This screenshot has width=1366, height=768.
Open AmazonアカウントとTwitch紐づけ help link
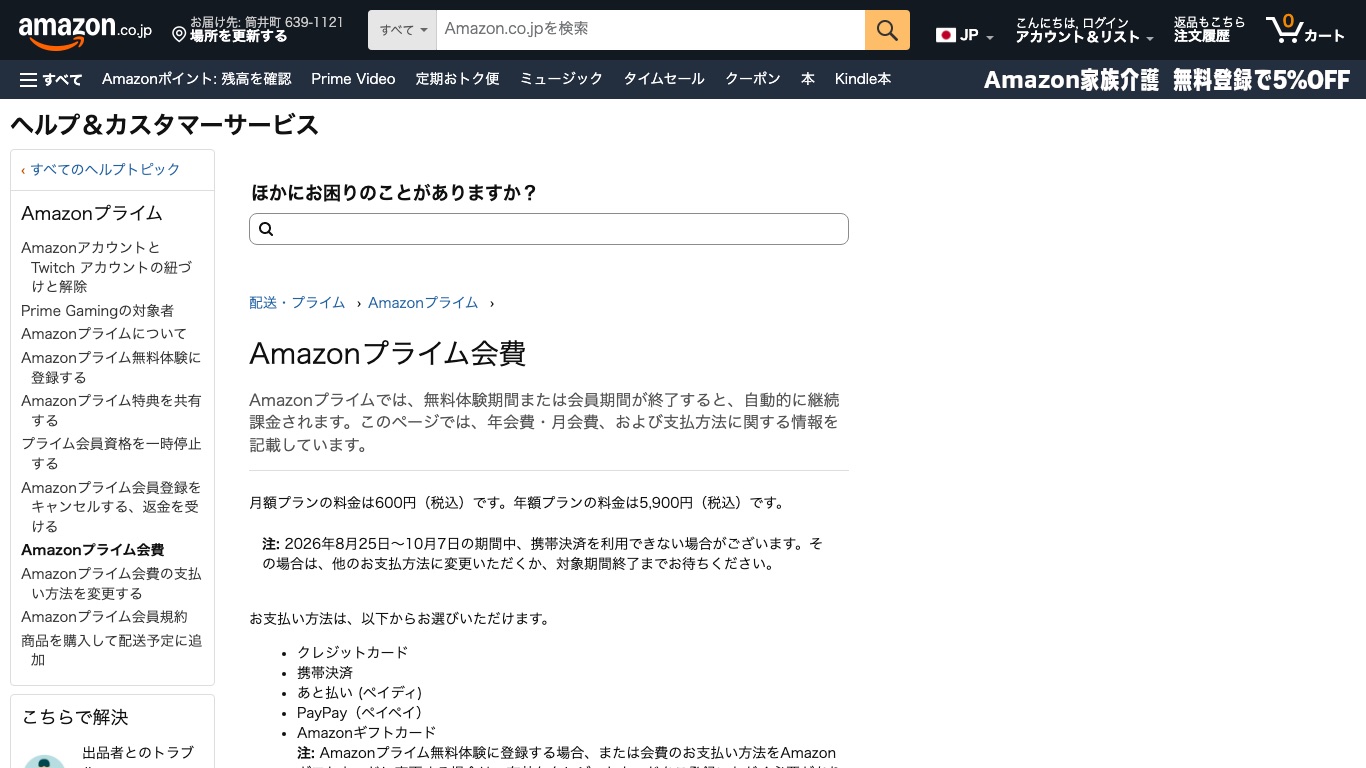pos(106,267)
